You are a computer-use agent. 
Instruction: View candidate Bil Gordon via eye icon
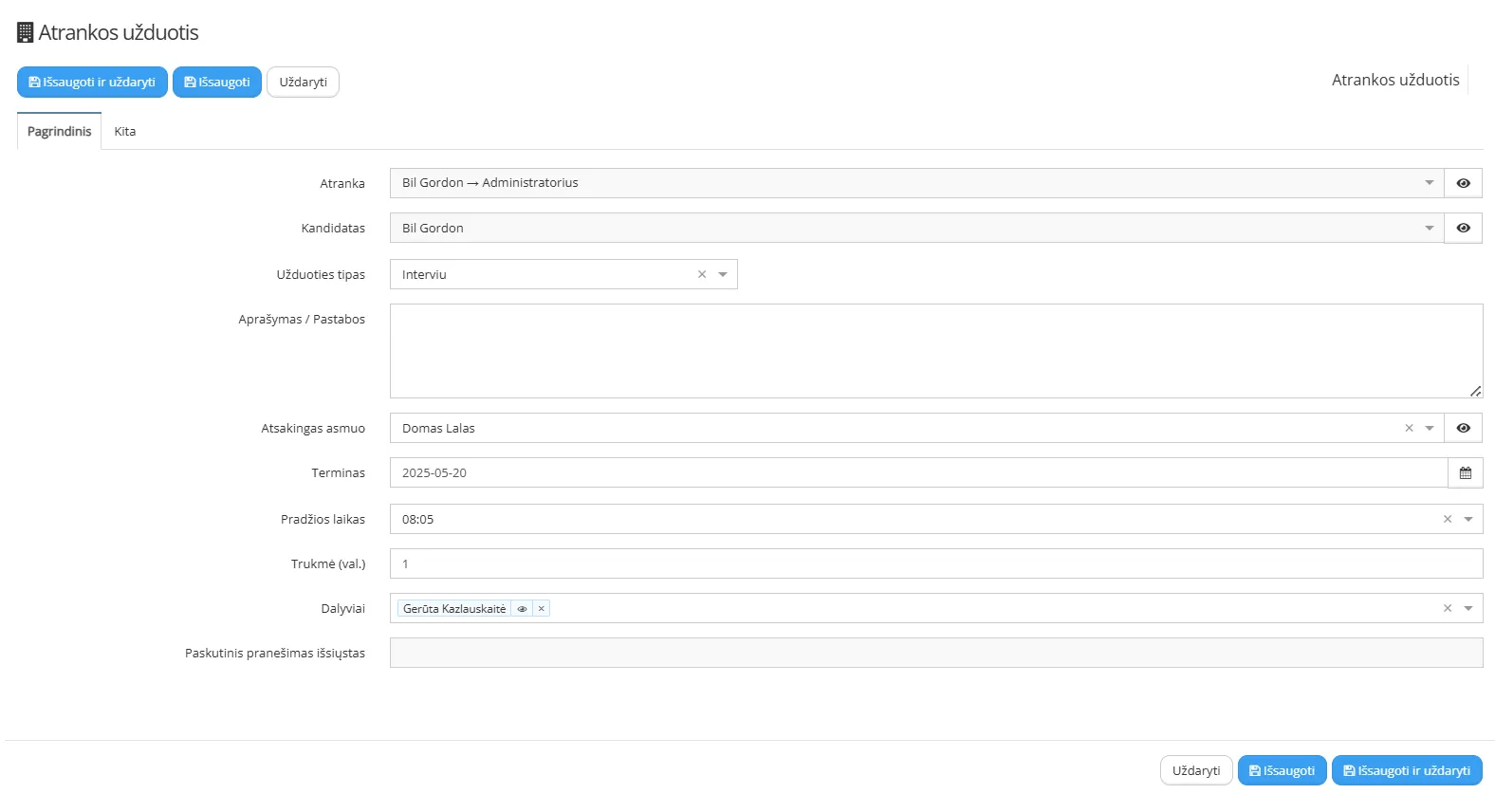(1463, 228)
